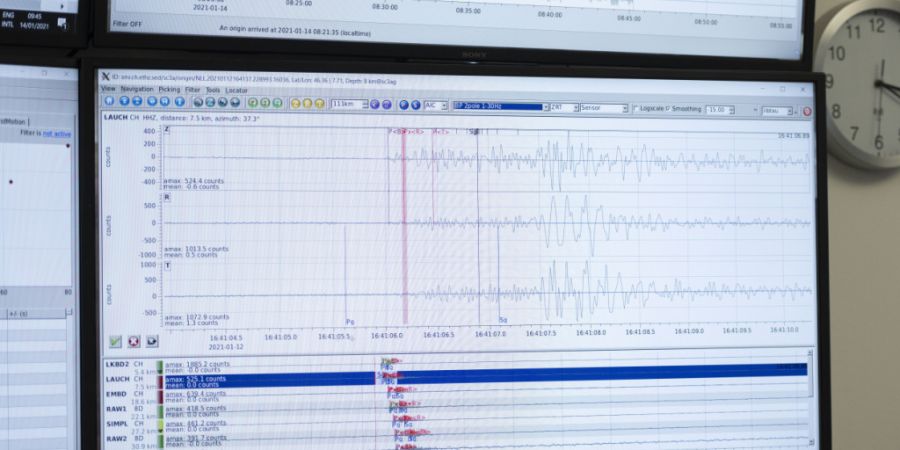
Task: Click the first green circular toolbar icon
Action: pyautogui.click(x=252, y=103)
